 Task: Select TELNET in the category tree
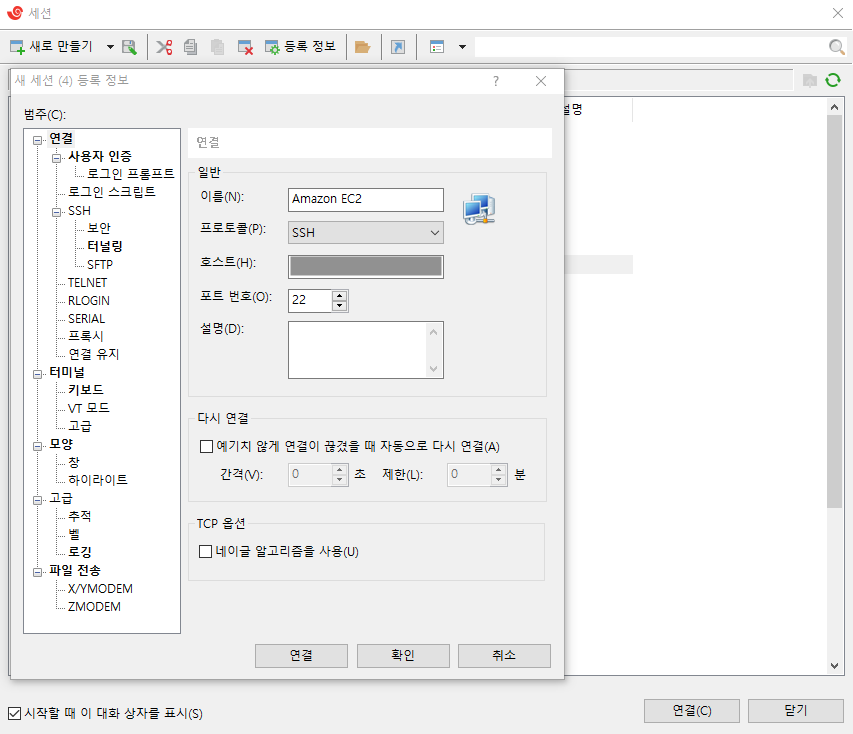(87, 282)
